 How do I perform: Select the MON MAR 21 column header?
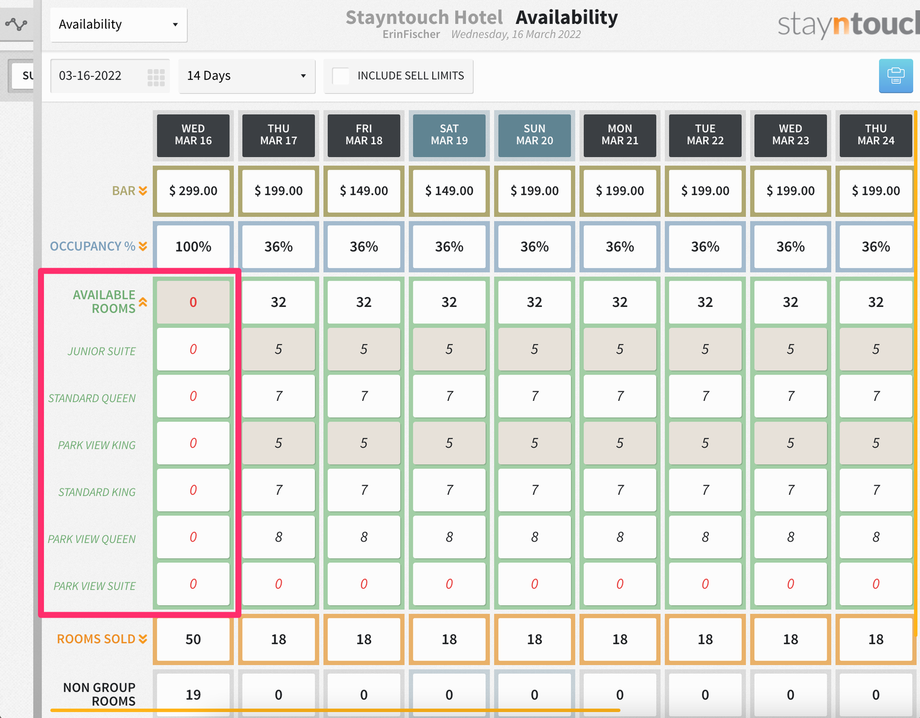(x=620, y=135)
